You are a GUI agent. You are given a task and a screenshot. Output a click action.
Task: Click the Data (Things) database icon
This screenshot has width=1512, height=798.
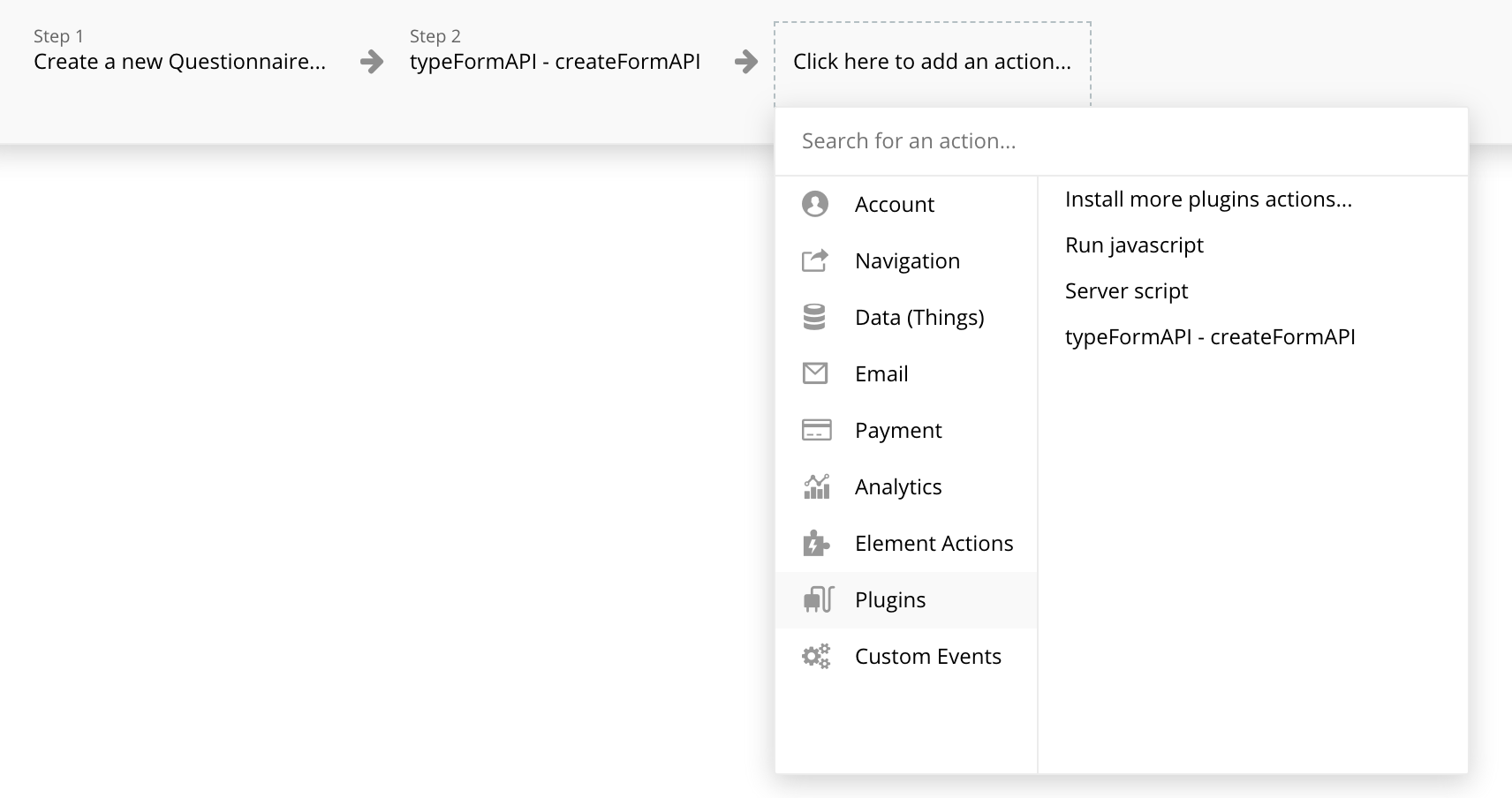point(814,317)
